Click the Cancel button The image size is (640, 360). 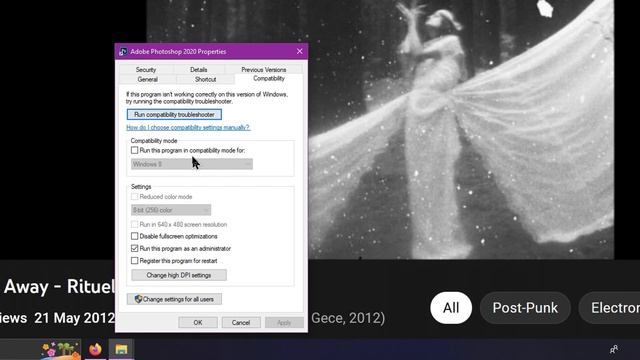(241, 322)
